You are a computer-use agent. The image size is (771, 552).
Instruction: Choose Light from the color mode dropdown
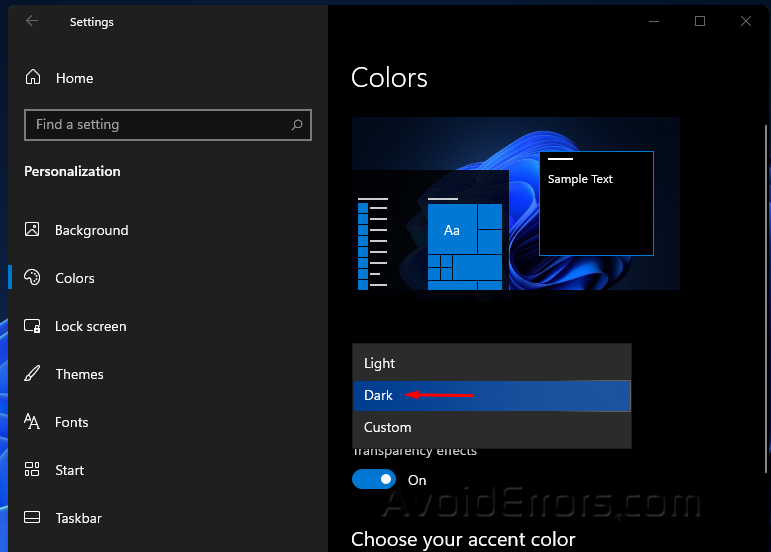492,363
